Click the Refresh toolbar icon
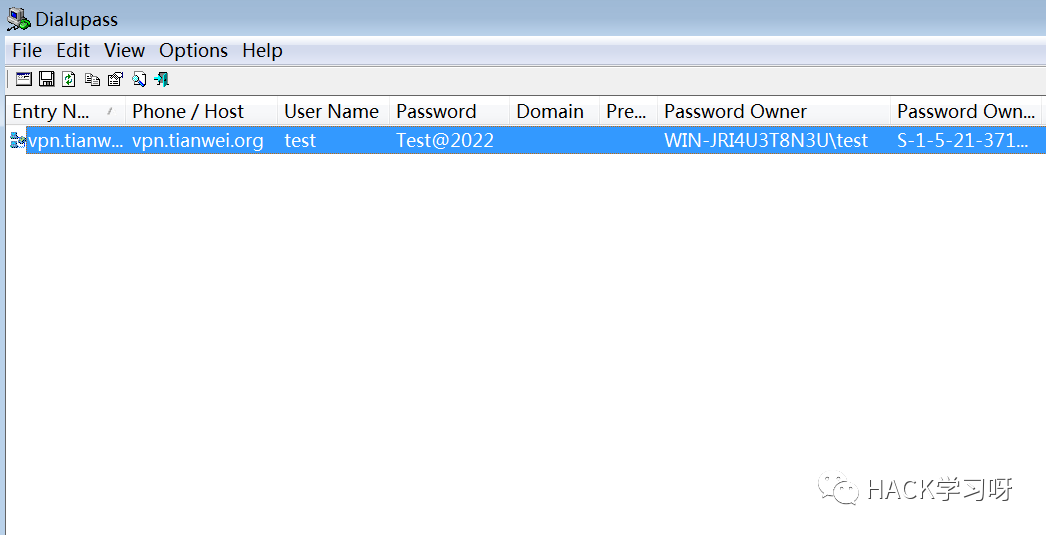This screenshot has width=1046, height=535. [x=69, y=79]
